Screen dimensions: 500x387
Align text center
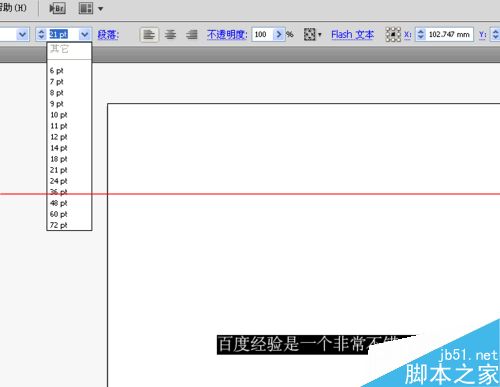point(170,34)
